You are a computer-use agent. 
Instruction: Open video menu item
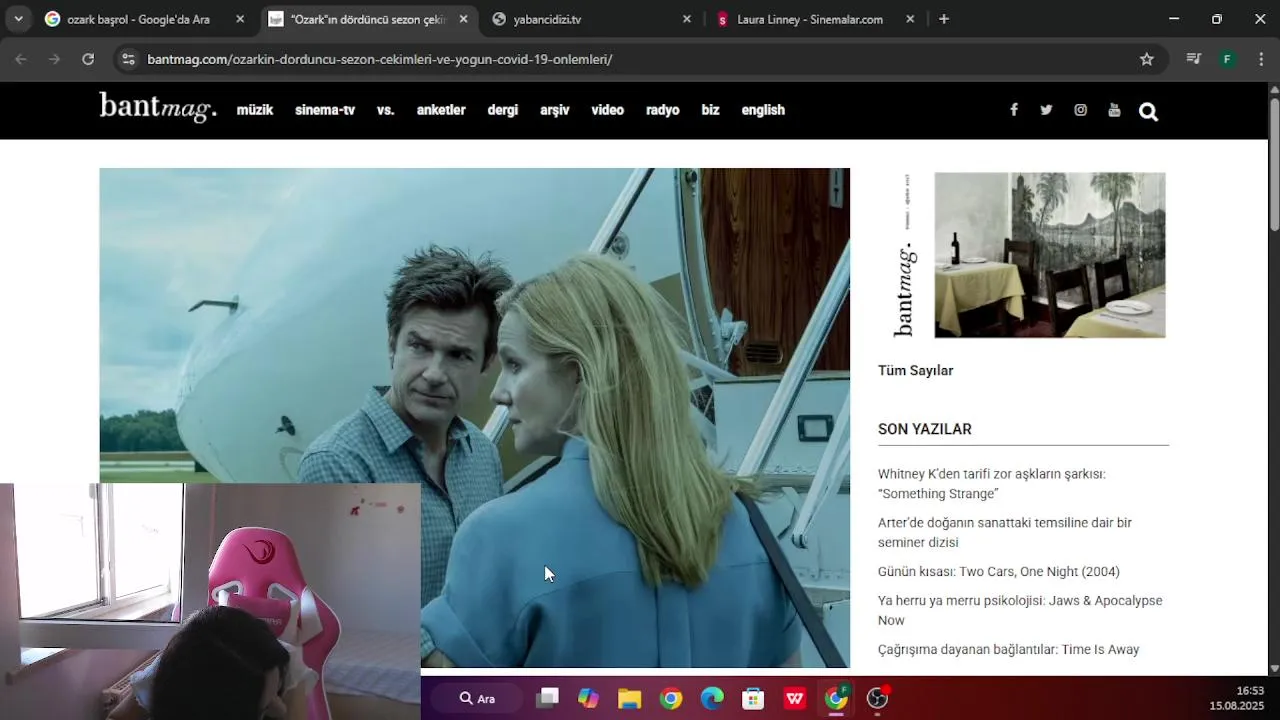tap(607, 110)
